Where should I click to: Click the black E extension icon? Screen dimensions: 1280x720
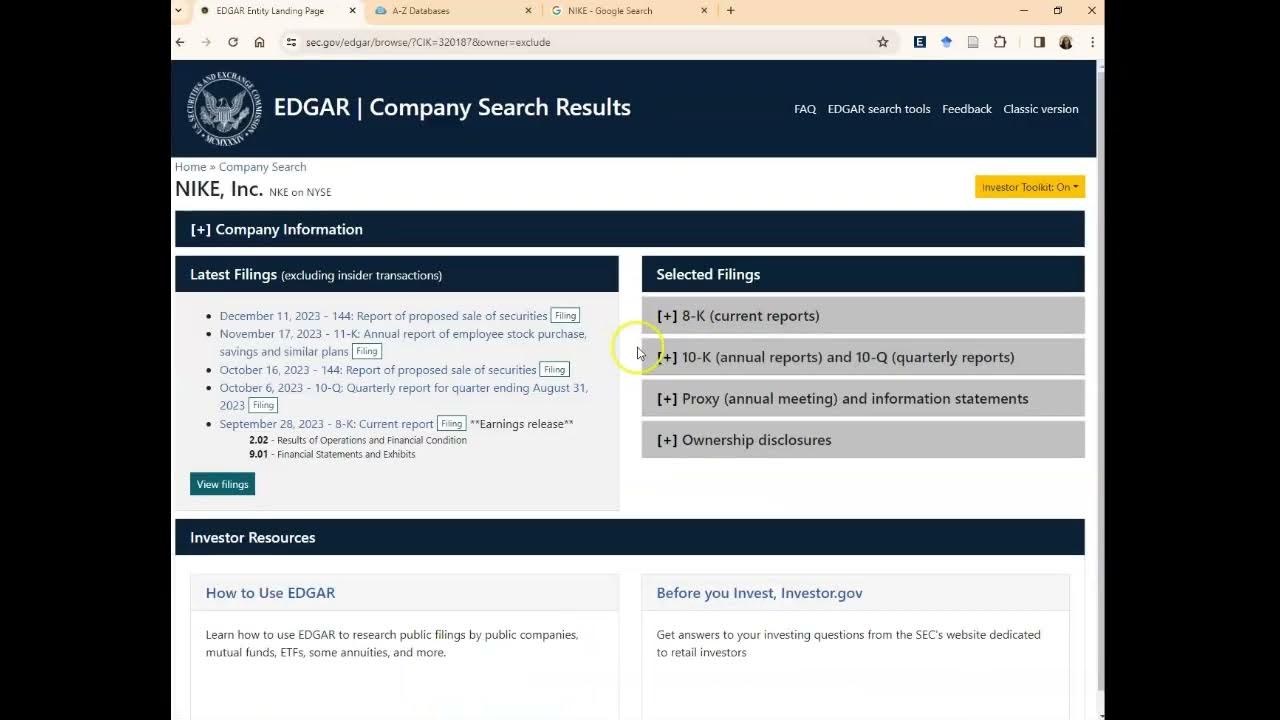click(x=920, y=42)
